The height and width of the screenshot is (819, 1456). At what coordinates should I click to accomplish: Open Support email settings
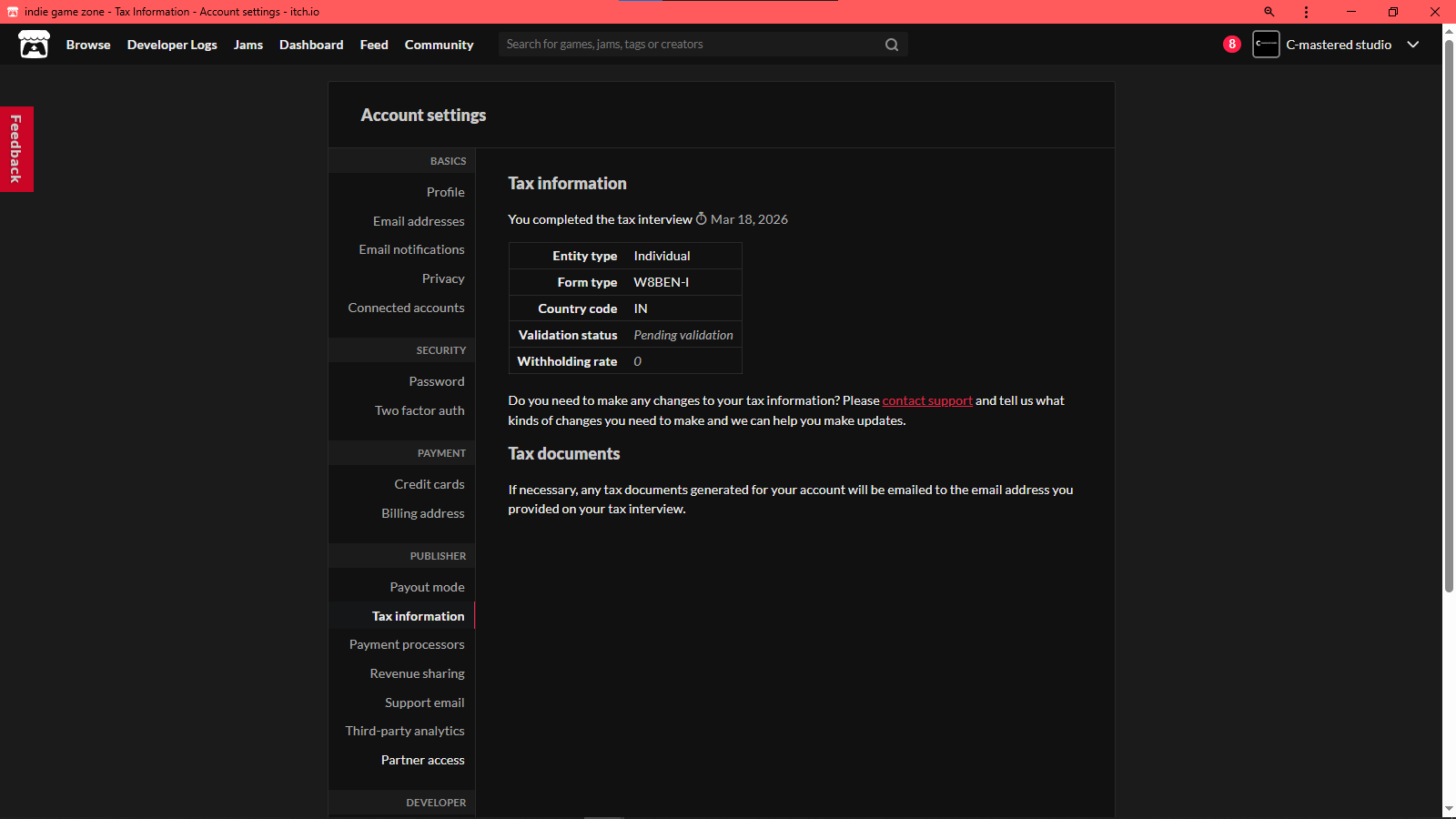coord(425,703)
